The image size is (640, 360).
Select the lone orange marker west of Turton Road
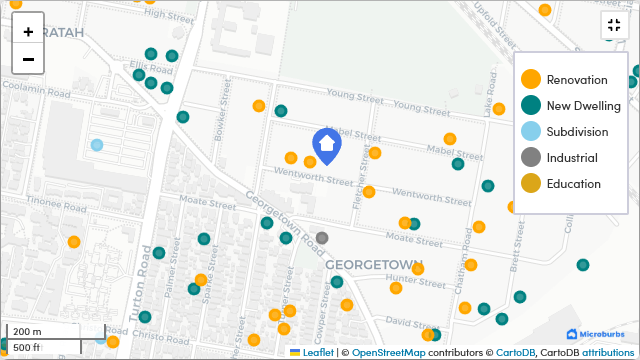[74, 242]
